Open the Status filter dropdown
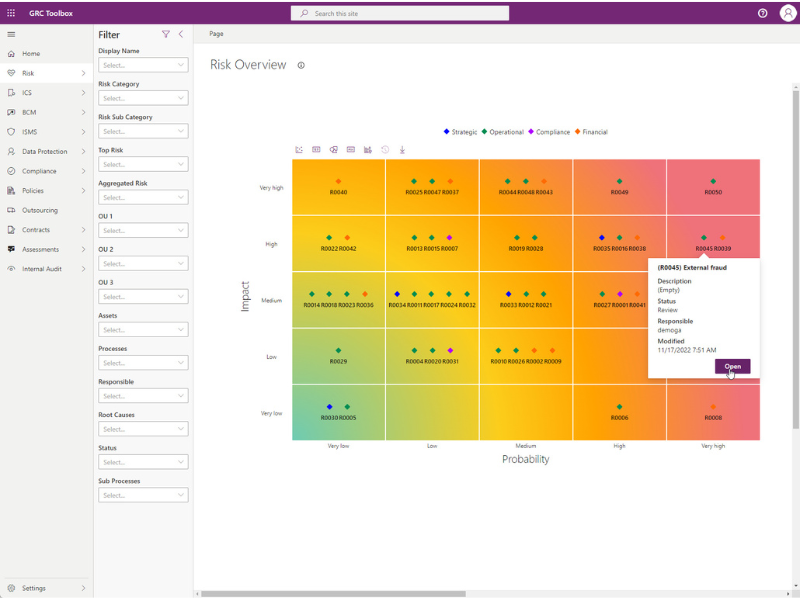The height and width of the screenshot is (600, 800). coord(143,462)
